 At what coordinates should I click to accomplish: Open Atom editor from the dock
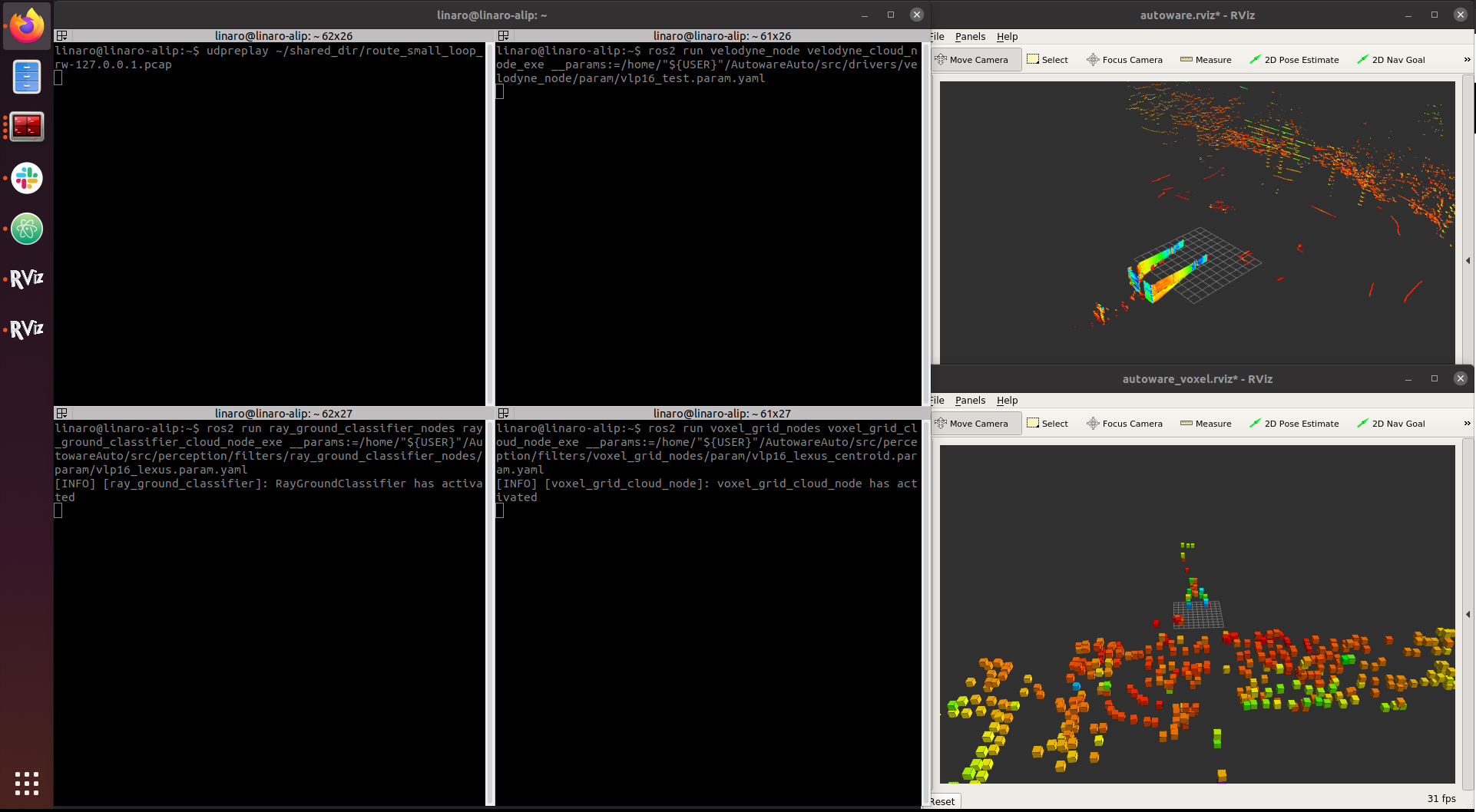[27, 229]
